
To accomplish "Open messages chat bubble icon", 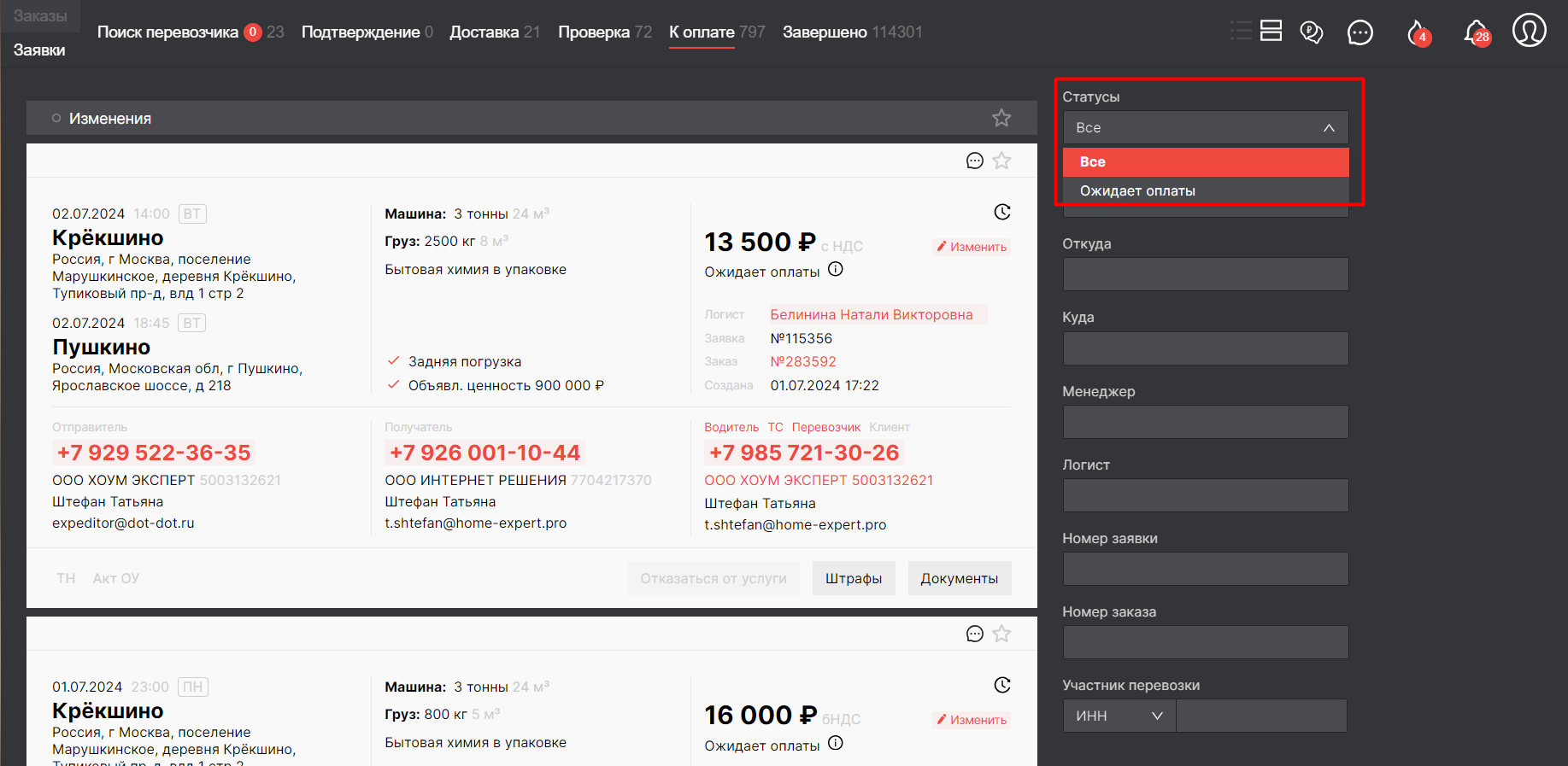I will (x=1360, y=32).
